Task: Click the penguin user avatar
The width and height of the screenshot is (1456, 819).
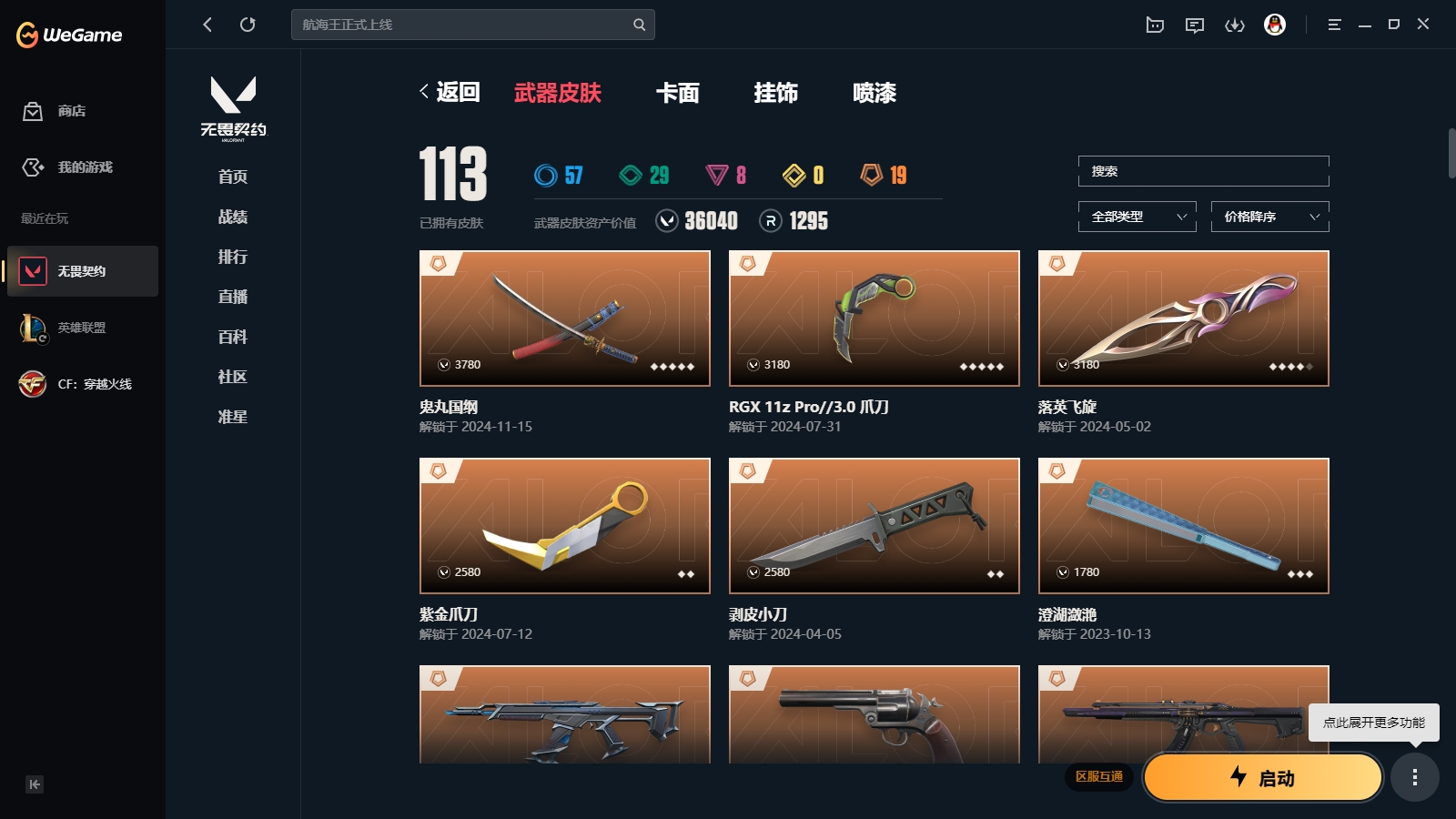Action: (1275, 25)
